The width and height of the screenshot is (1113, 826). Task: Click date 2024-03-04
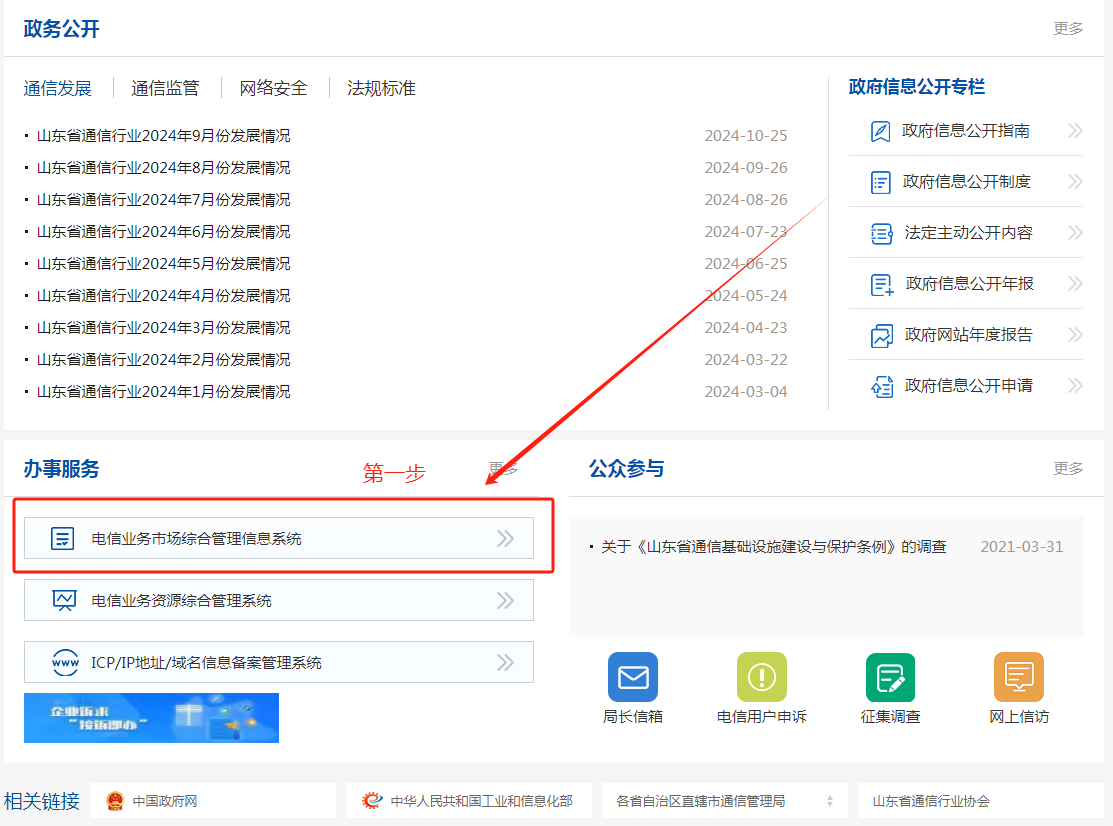pos(746,392)
